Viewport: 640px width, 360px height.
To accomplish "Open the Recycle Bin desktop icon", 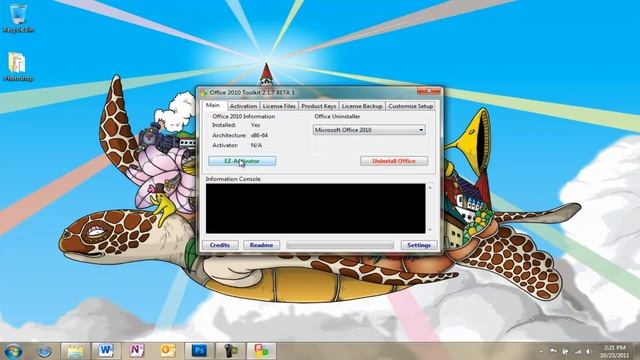I will pos(18,18).
